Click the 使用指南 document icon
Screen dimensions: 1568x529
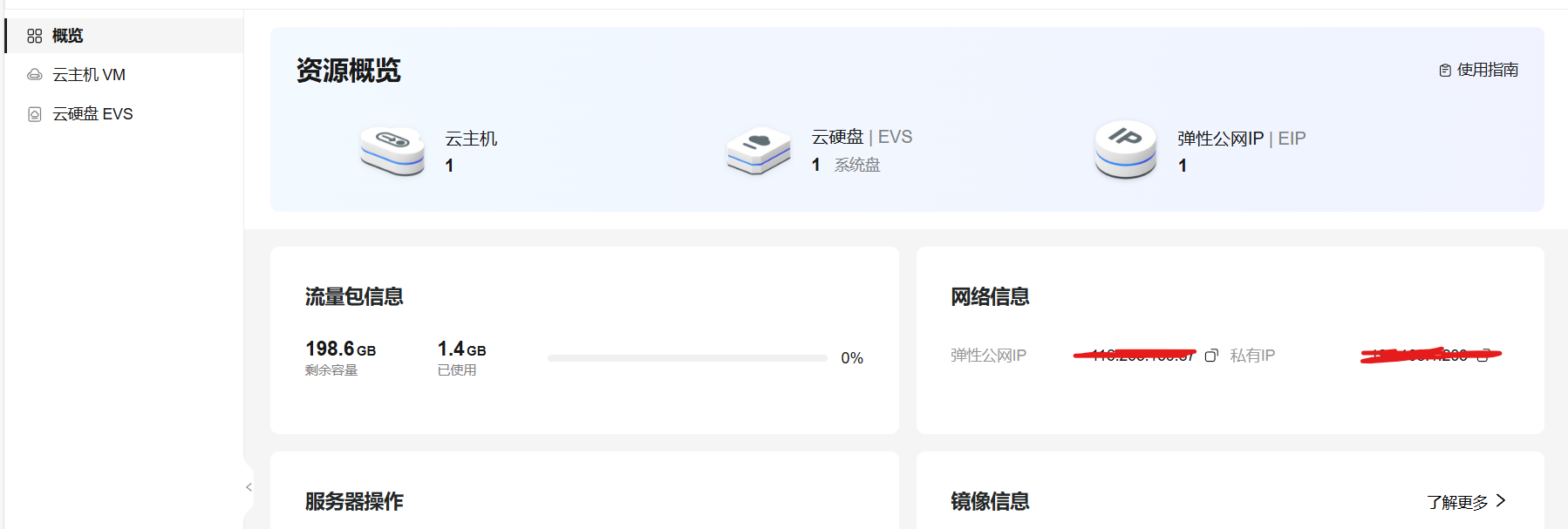click(1445, 71)
